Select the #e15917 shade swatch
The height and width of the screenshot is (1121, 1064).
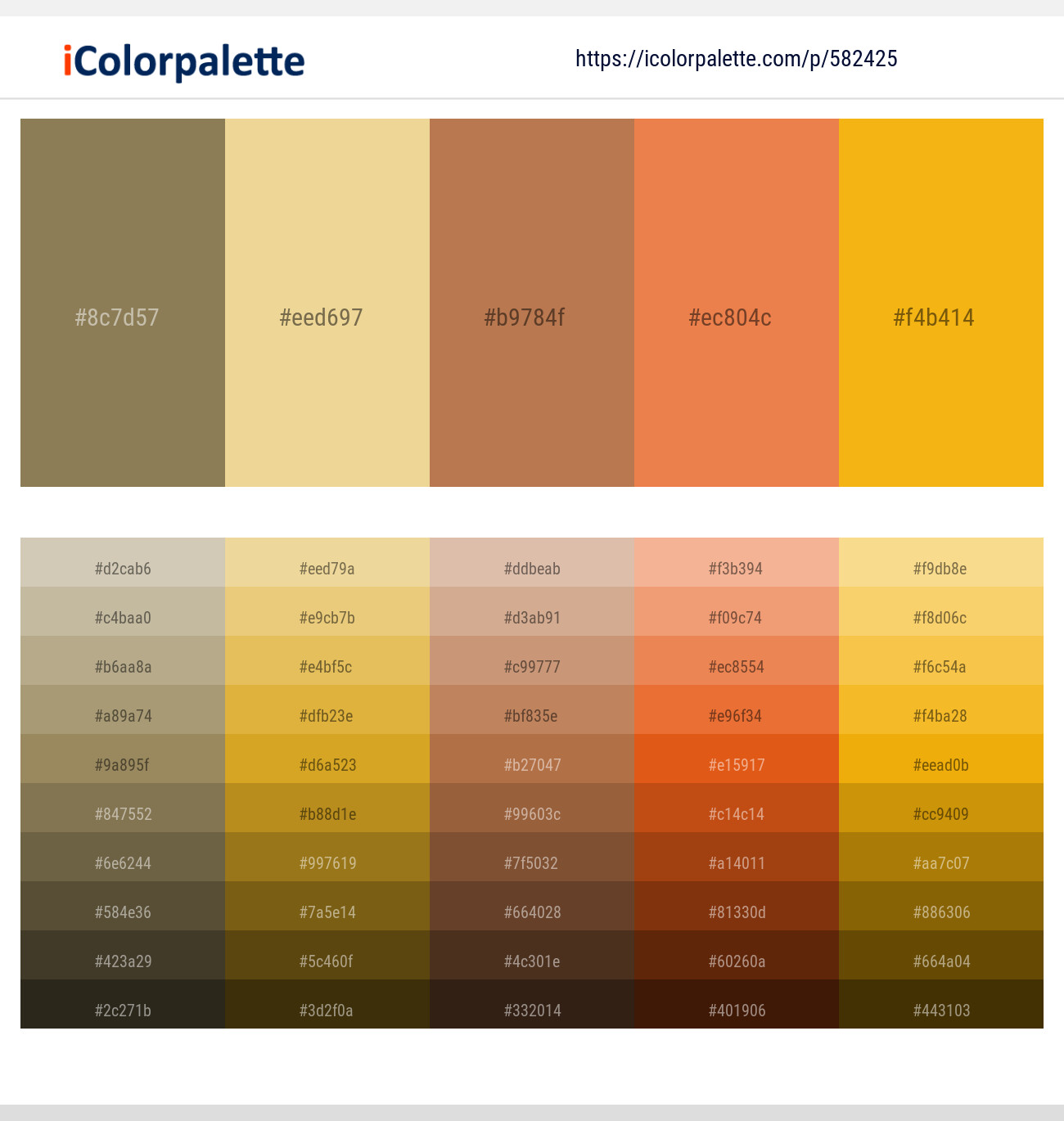pos(736,764)
